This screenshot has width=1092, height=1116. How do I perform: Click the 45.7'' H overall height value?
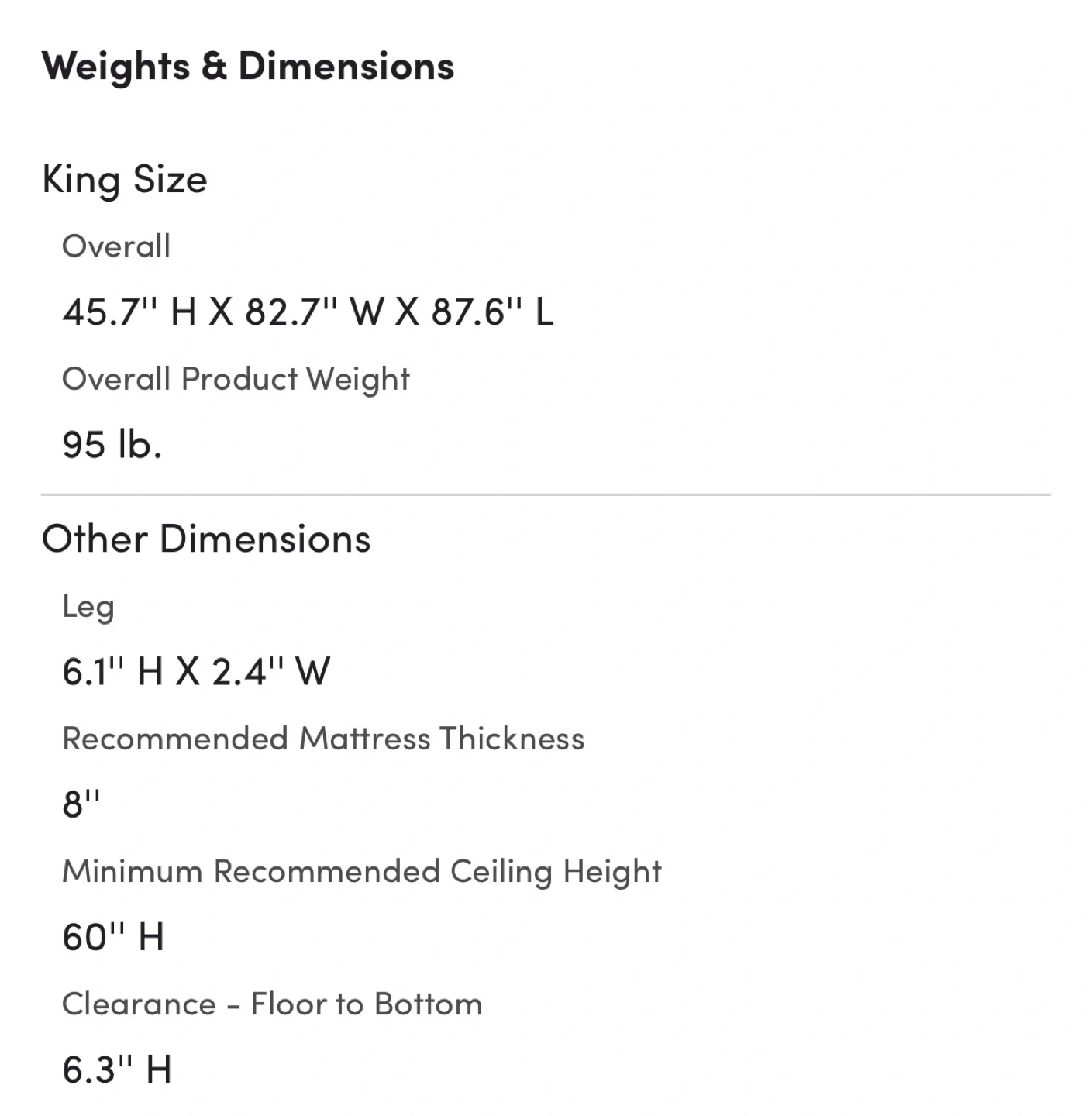click(x=129, y=312)
